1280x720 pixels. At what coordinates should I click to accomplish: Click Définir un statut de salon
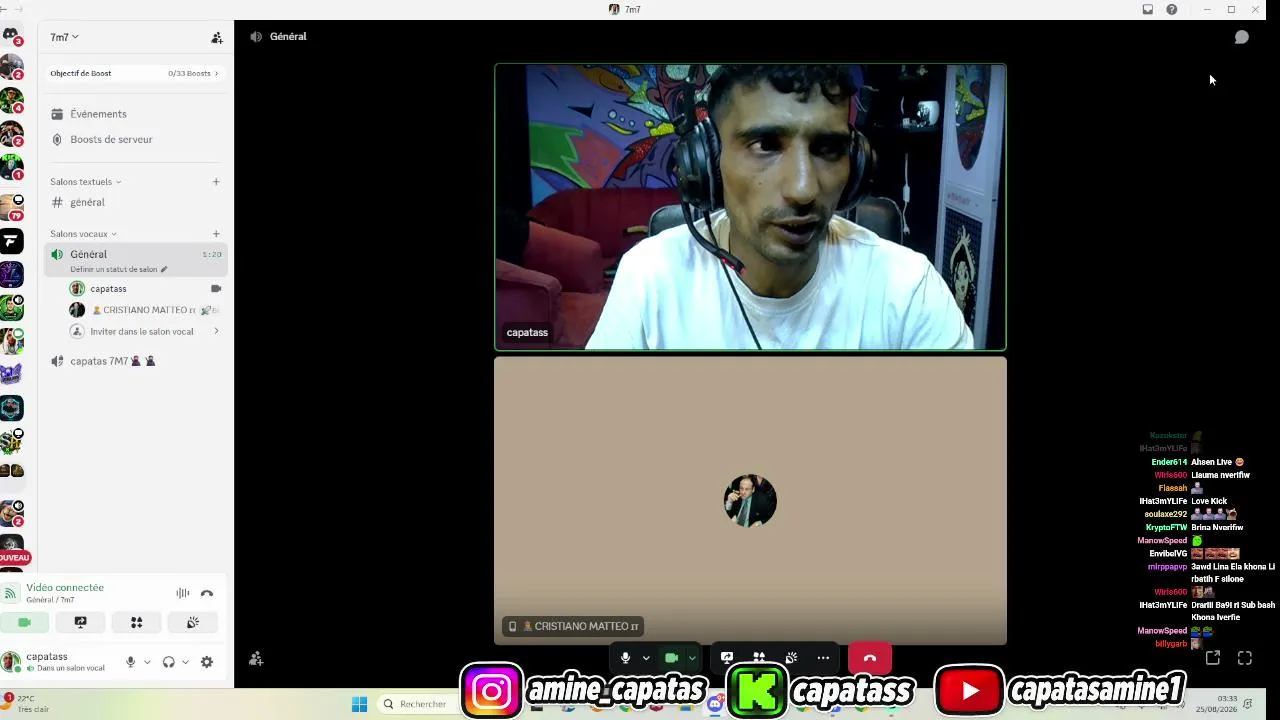(x=119, y=270)
